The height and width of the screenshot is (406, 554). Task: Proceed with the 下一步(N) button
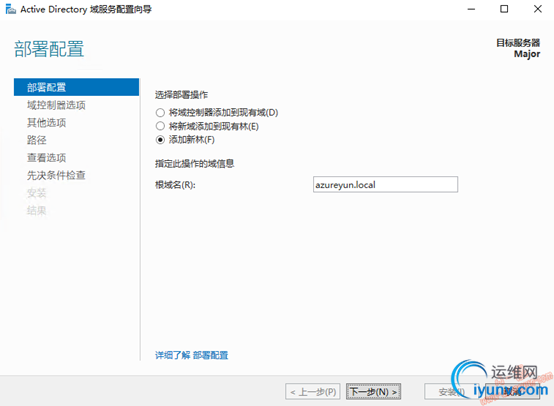(373, 392)
